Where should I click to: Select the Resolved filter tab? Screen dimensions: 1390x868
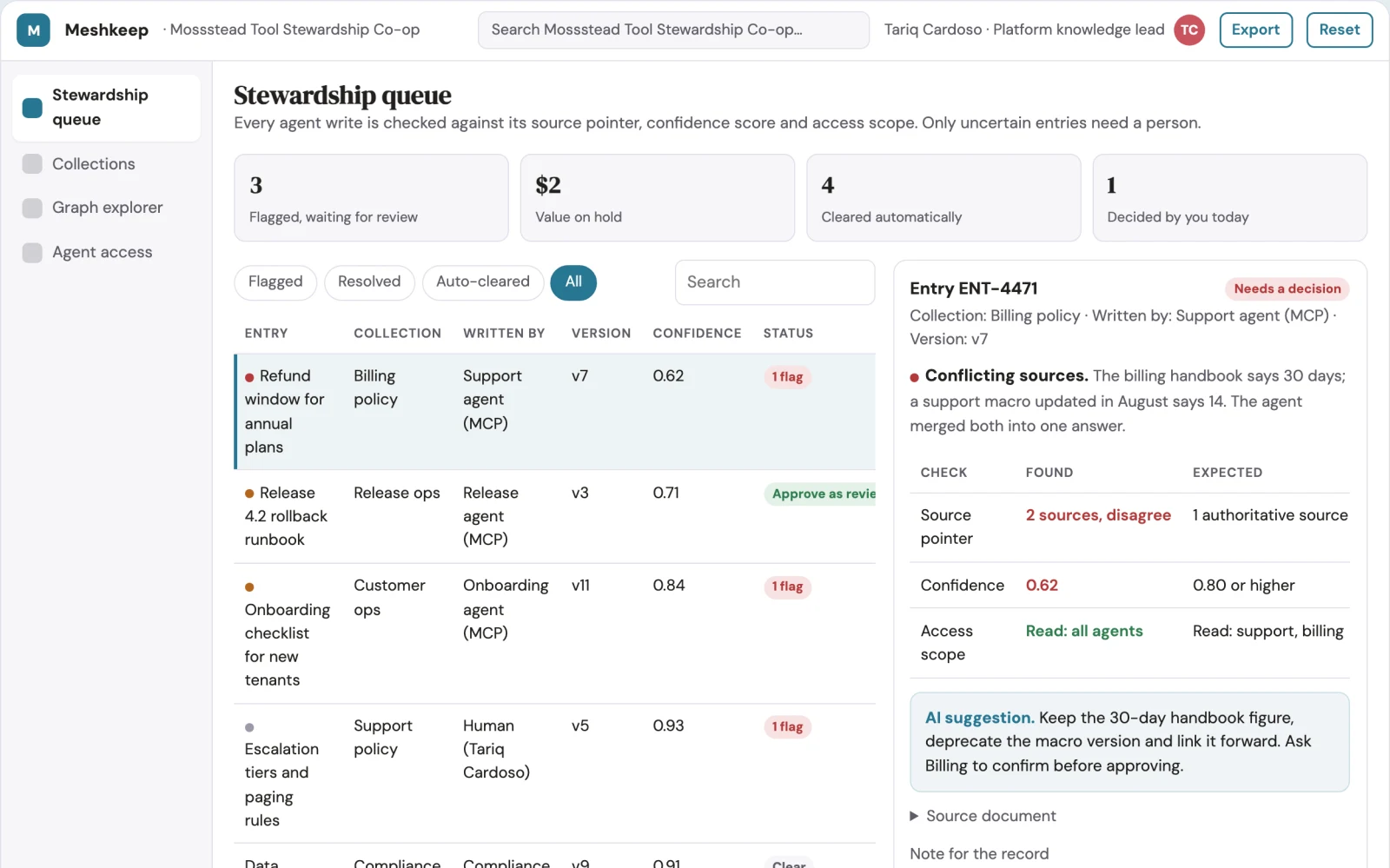(369, 282)
